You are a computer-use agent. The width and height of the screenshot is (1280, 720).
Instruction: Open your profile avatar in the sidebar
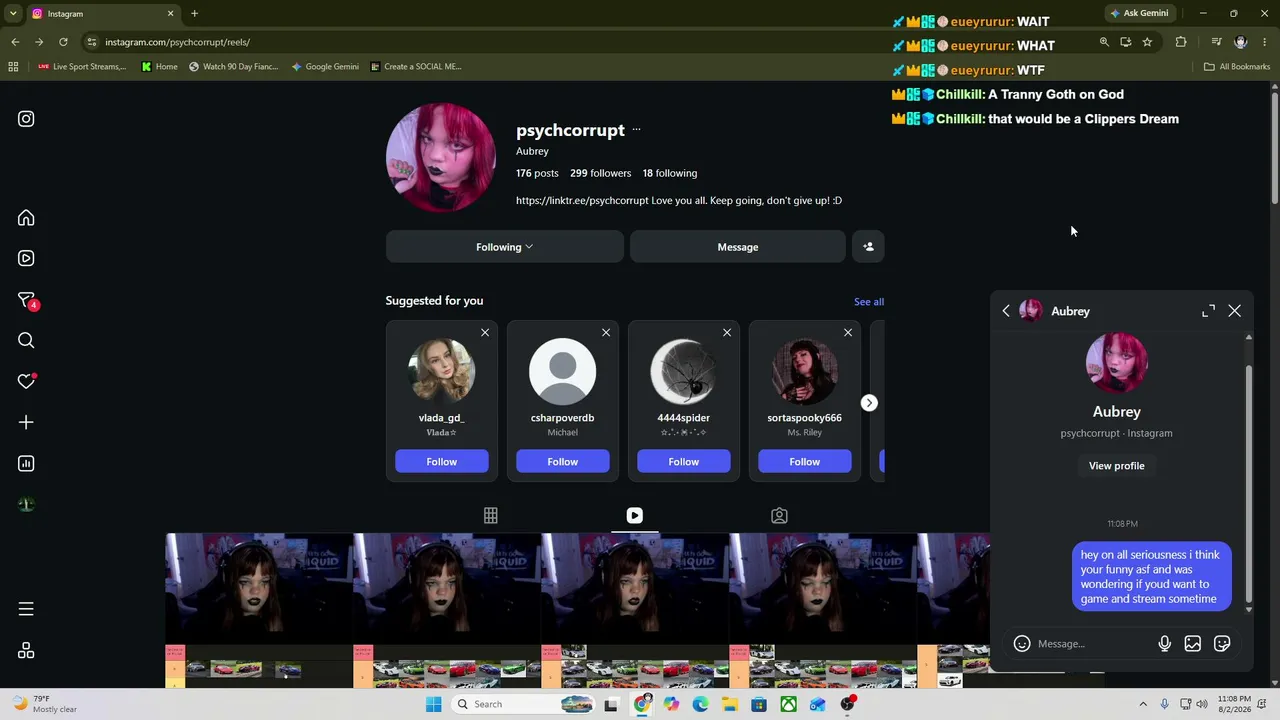[x=26, y=504]
